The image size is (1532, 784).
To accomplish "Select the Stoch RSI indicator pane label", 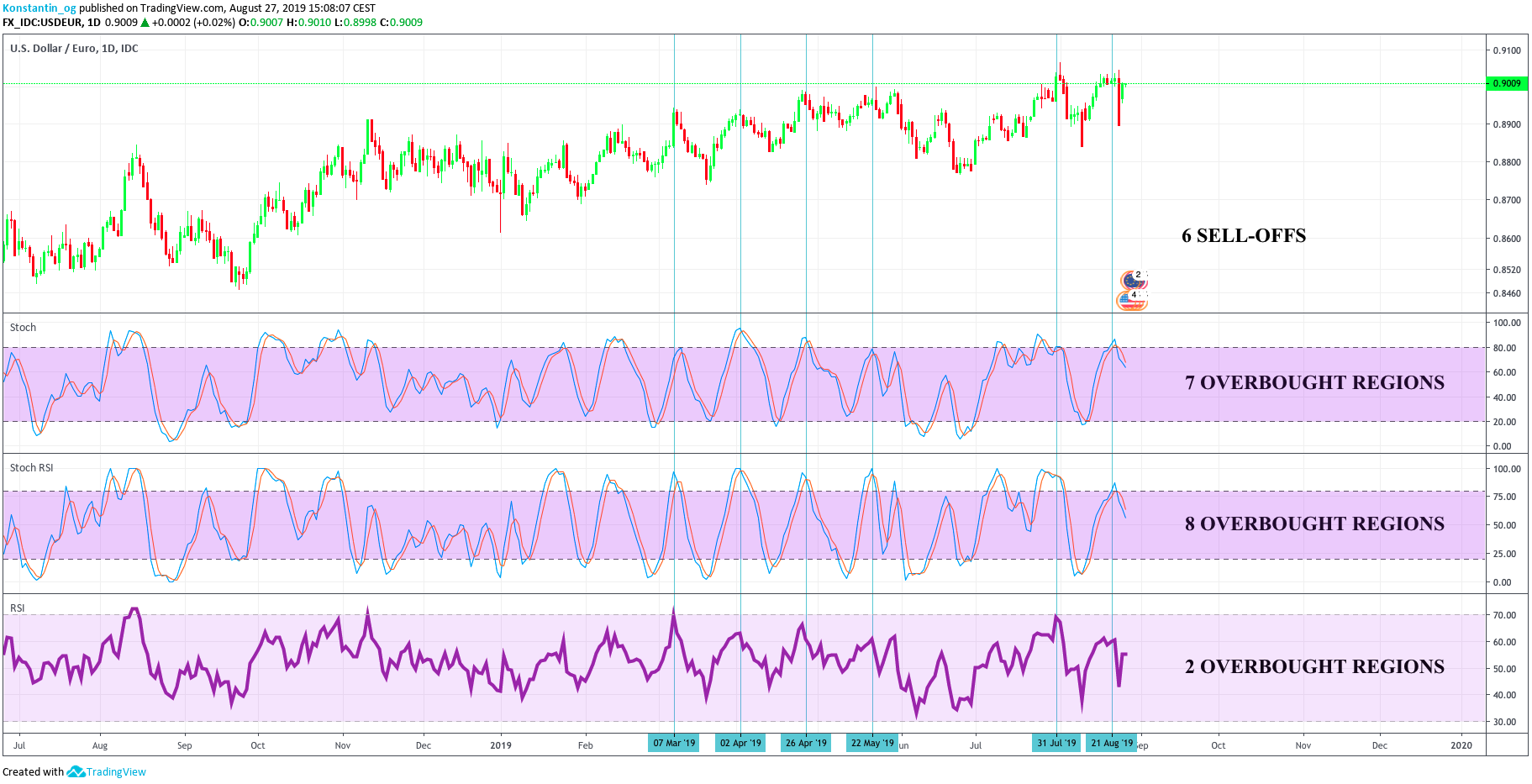I will click(31, 468).
